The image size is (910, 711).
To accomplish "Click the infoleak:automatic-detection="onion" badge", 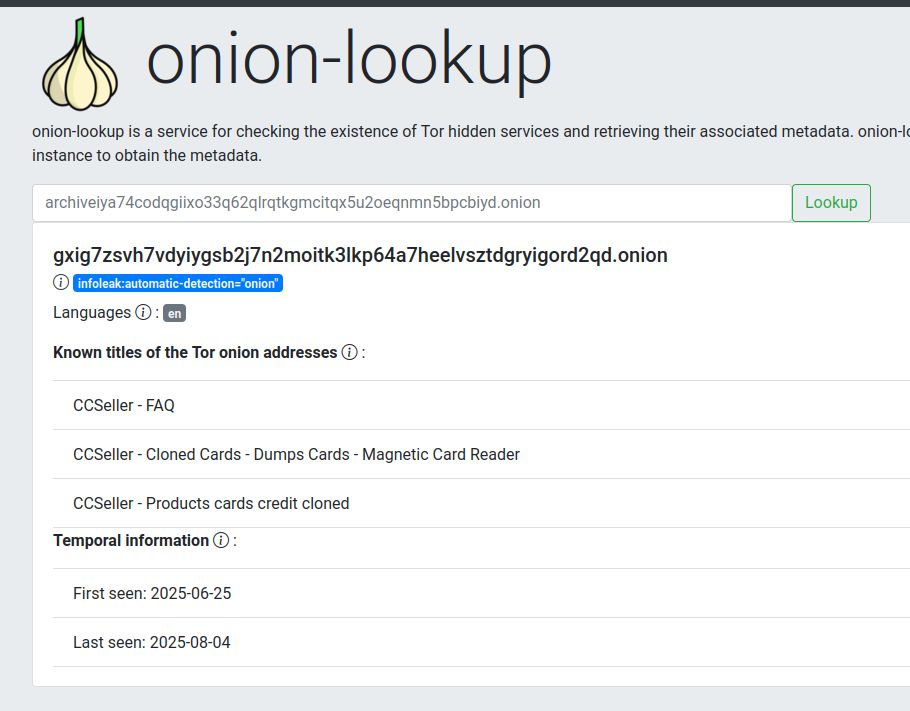I will point(178,283).
